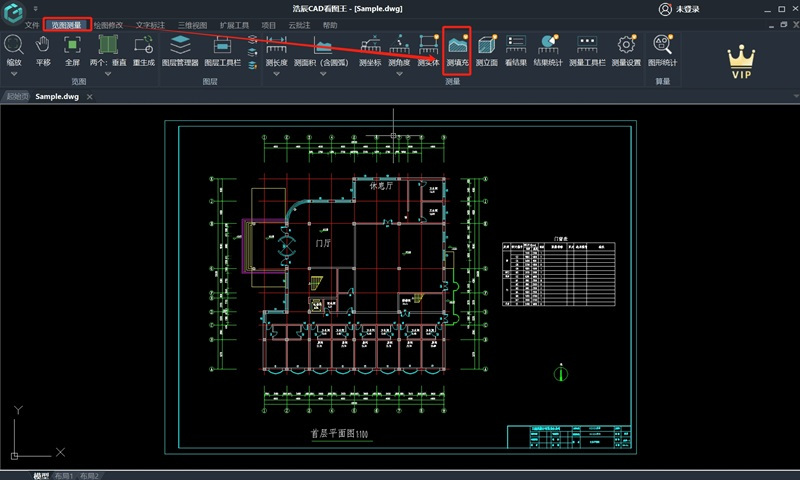
Task: Select the 测坐标 coordinate measurement tool
Action: pos(370,51)
